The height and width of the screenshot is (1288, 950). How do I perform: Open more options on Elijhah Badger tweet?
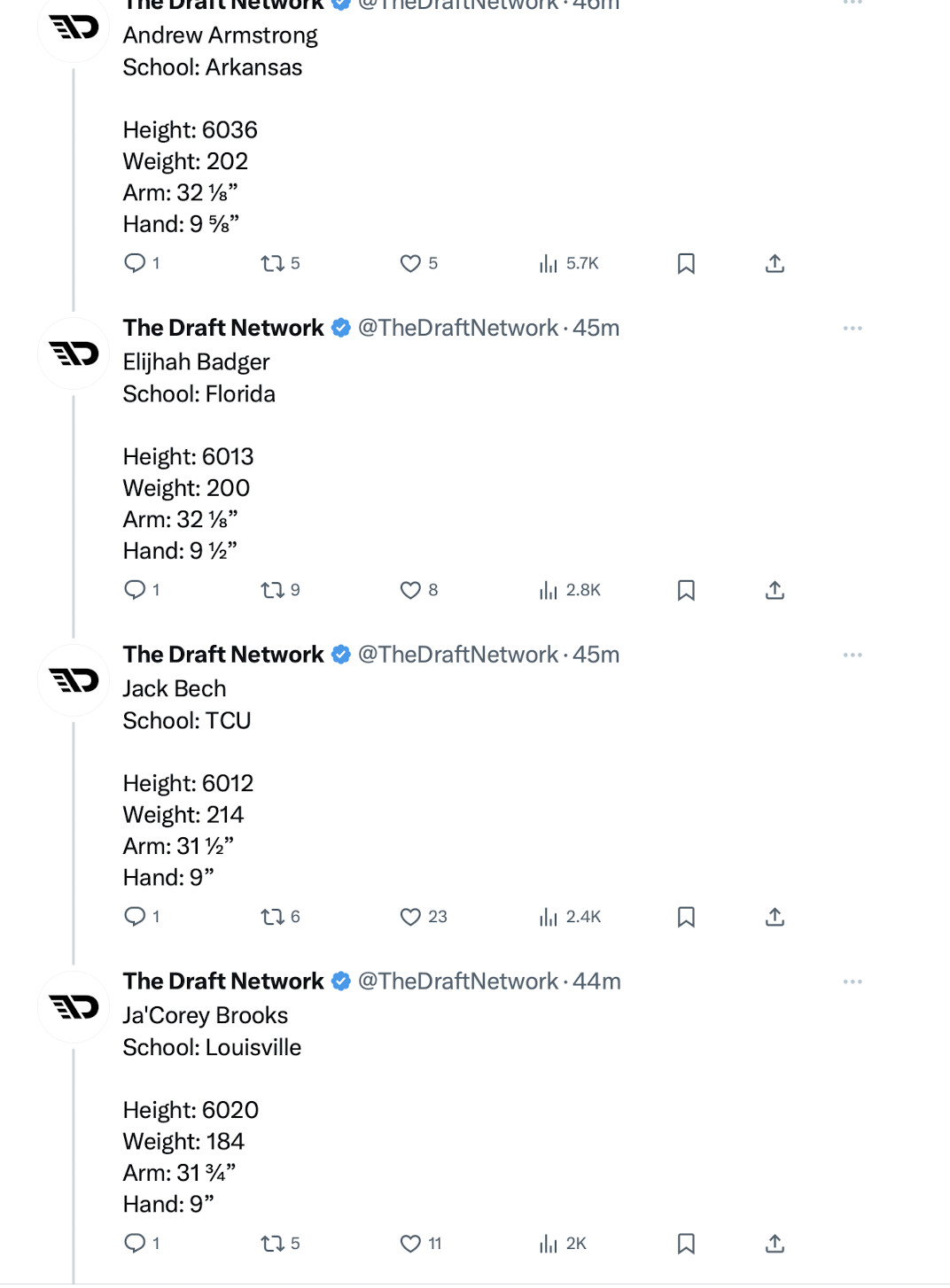(853, 328)
